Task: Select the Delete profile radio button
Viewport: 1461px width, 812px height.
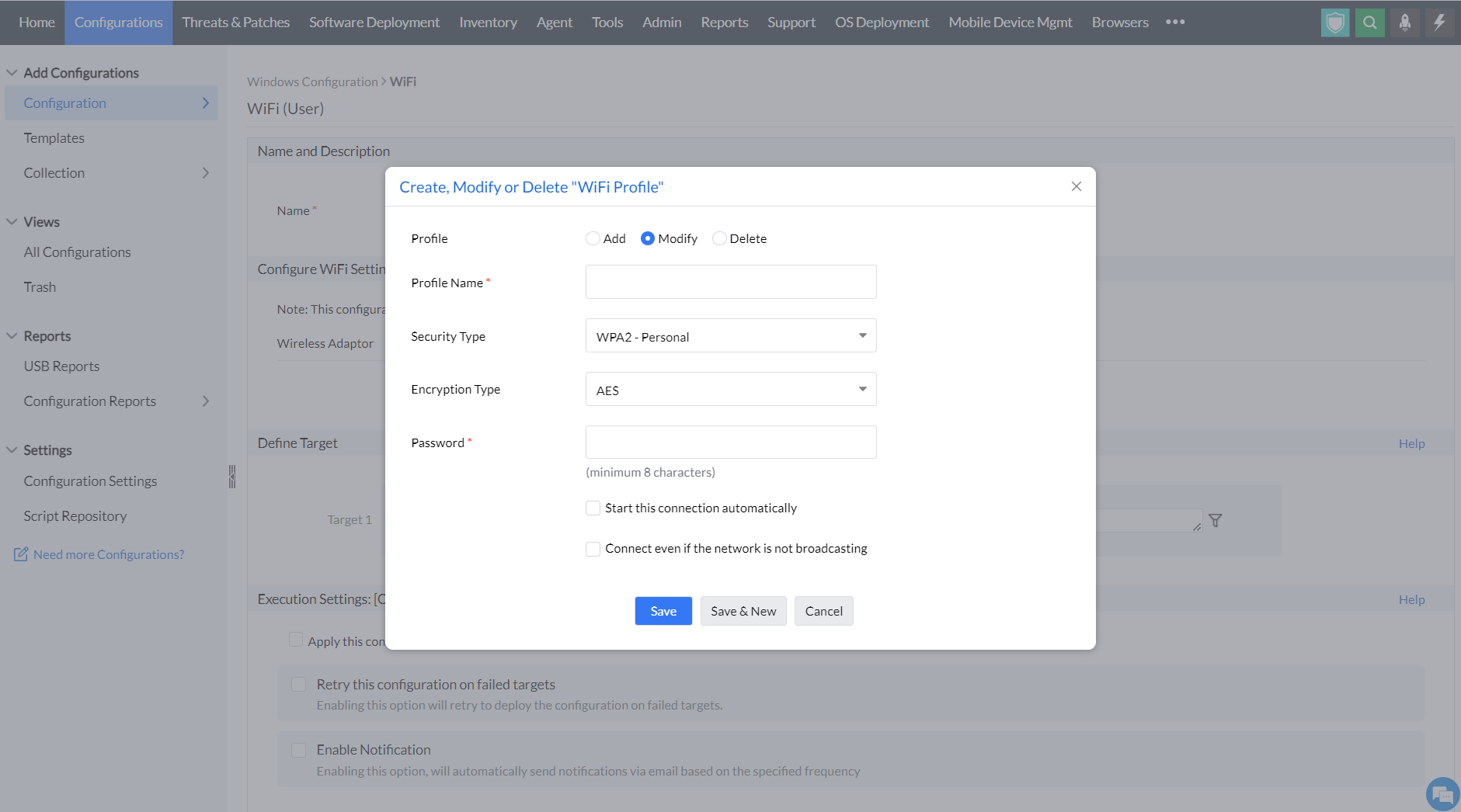Action: (719, 238)
